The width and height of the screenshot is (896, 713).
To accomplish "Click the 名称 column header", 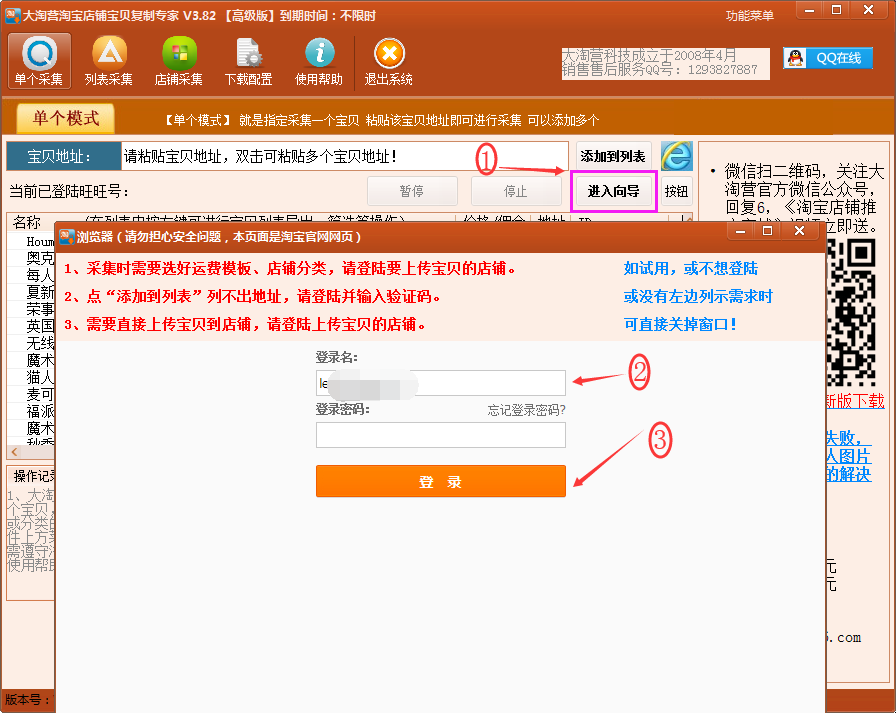I will (27, 222).
